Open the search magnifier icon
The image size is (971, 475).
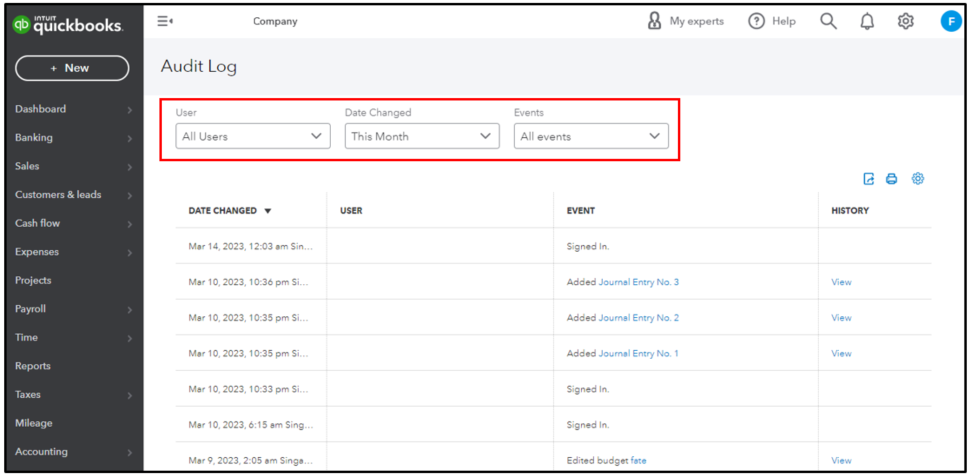(828, 21)
